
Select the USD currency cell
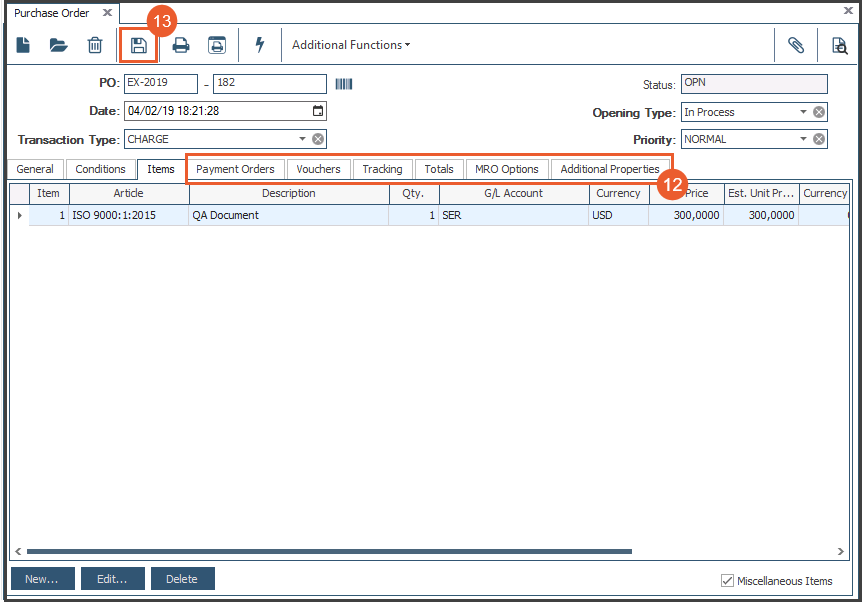pyautogui.click(x=619, y=215)
